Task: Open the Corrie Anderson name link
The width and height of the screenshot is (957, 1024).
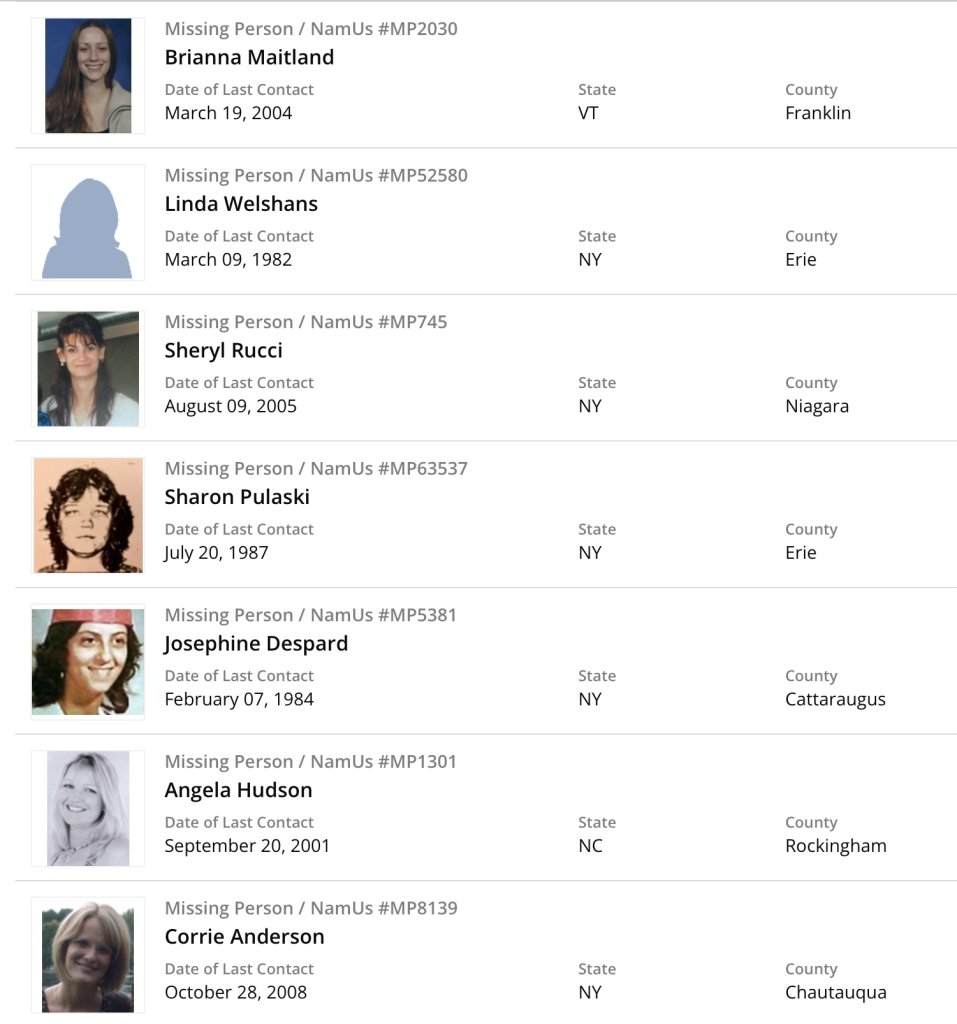Action: click(244, 937)
